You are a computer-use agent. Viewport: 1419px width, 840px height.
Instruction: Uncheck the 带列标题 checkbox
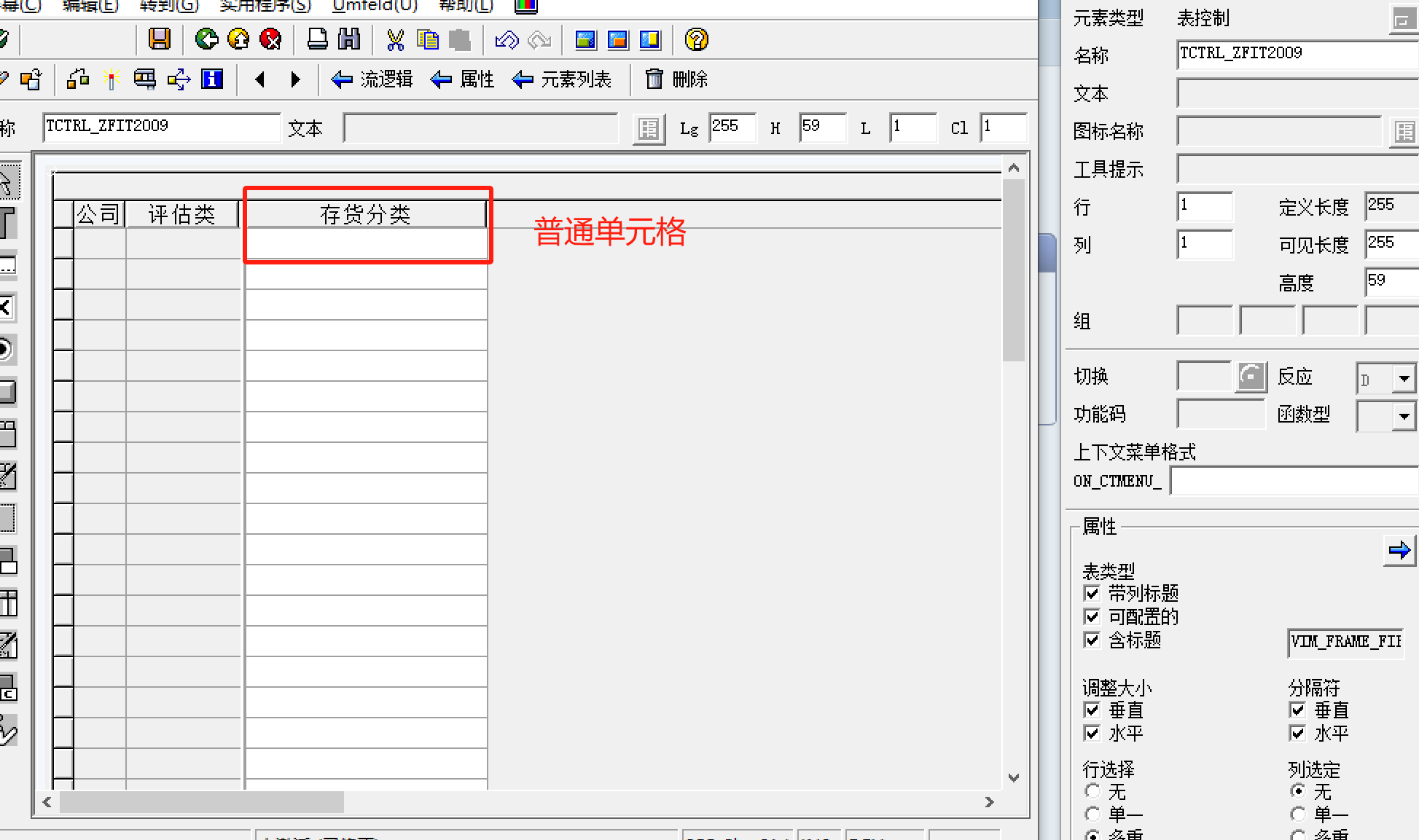[x=1092, y=593]
